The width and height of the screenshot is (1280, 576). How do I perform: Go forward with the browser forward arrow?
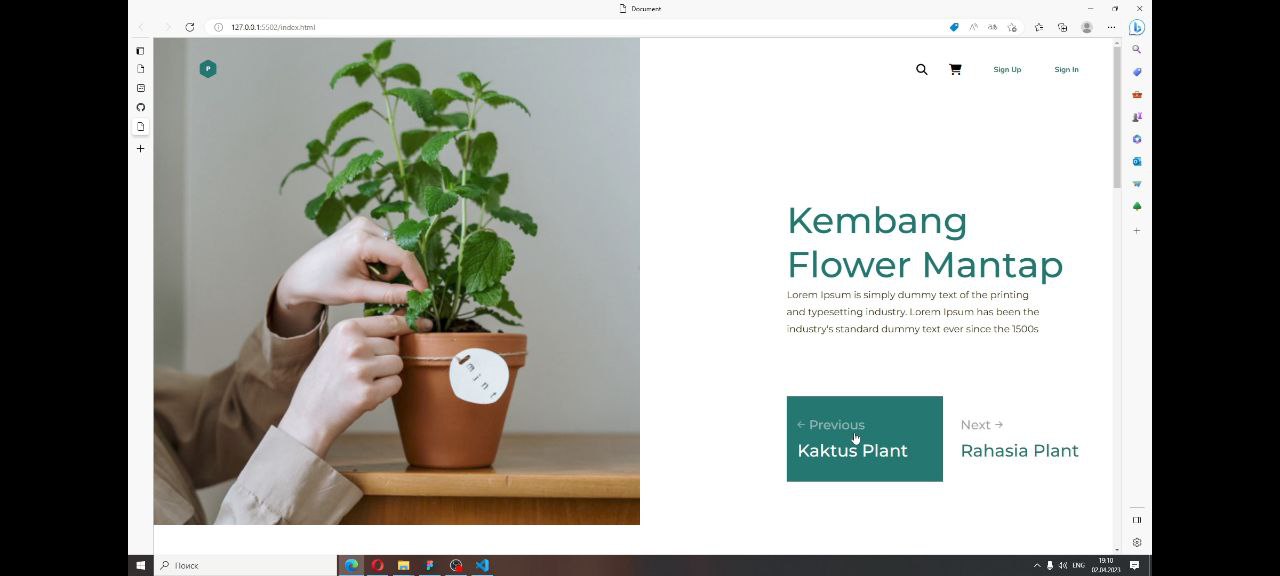pyautogui.click(x=166, y=27)
